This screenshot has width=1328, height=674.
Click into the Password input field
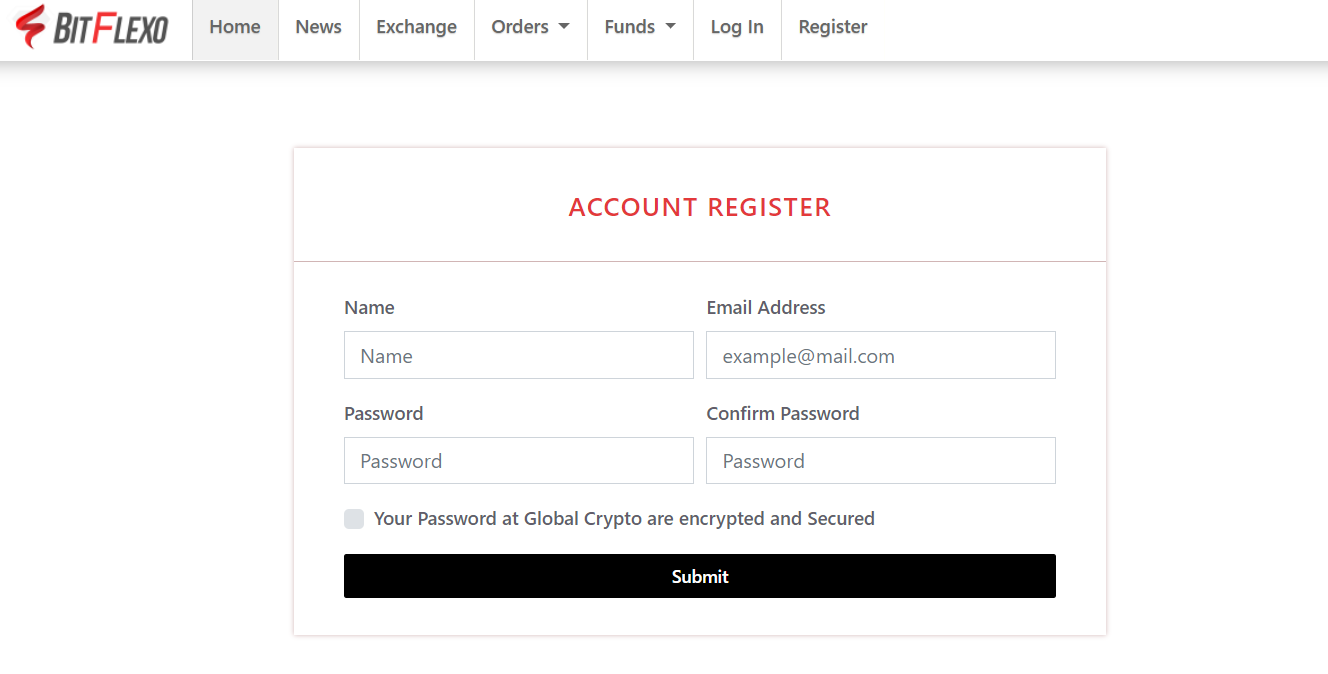(518, 461)
